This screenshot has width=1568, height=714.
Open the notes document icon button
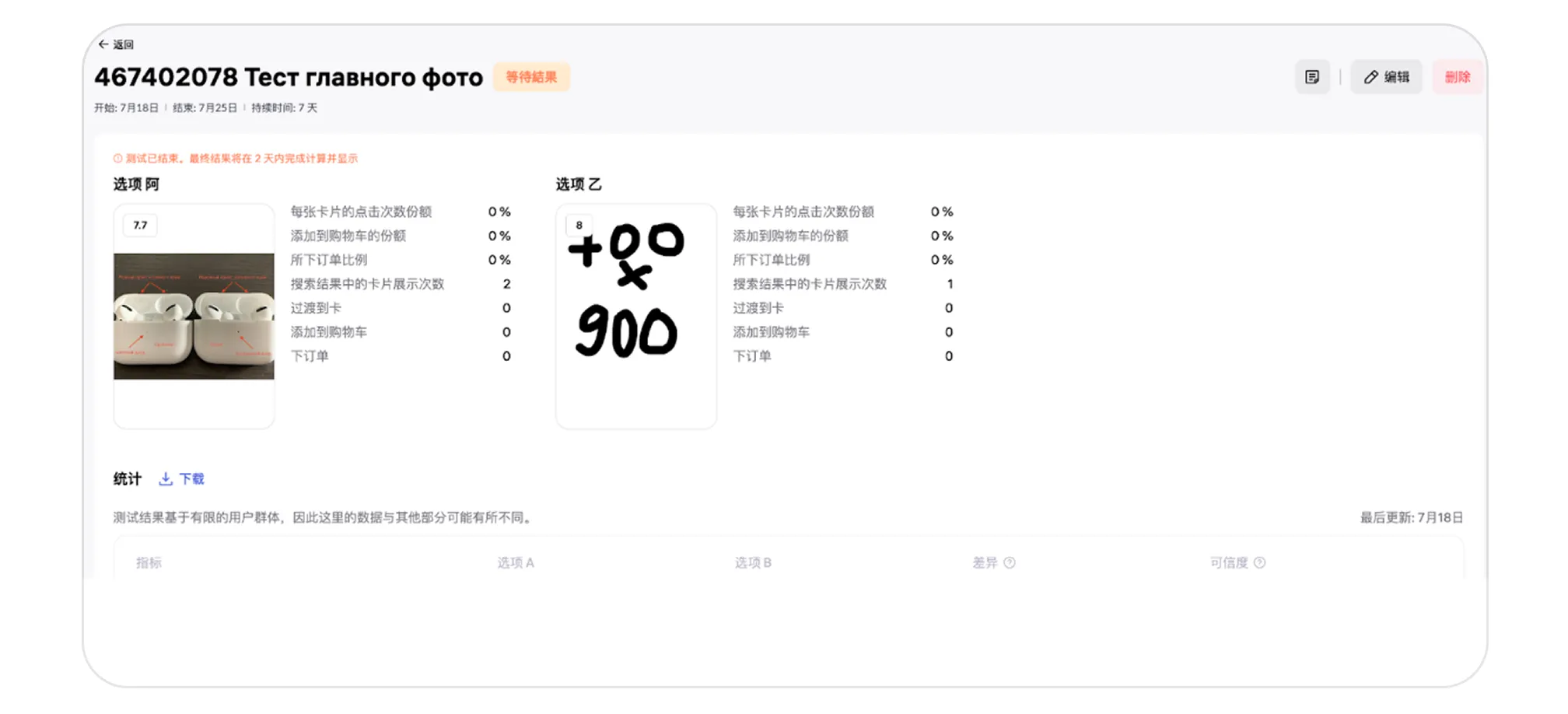[1312, 77]
